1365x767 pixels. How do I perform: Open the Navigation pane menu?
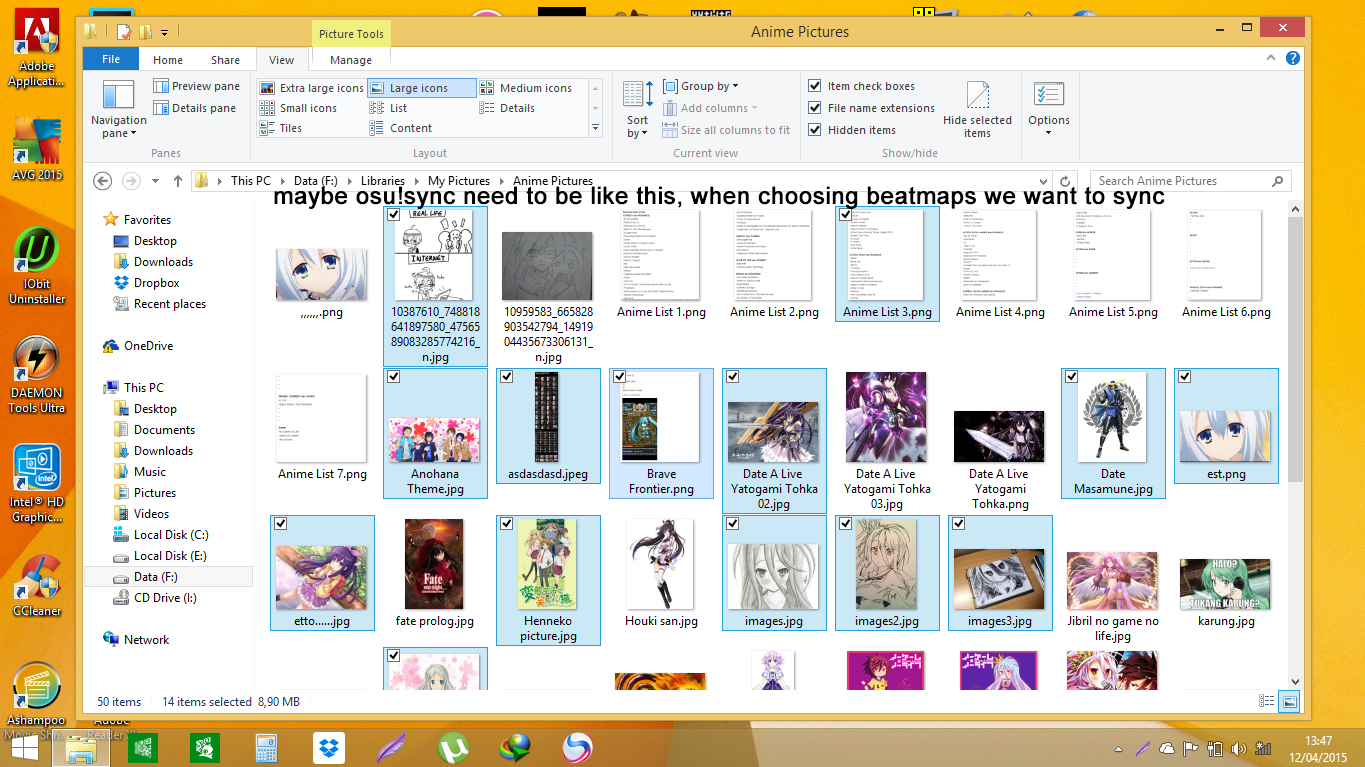(118, 110)
